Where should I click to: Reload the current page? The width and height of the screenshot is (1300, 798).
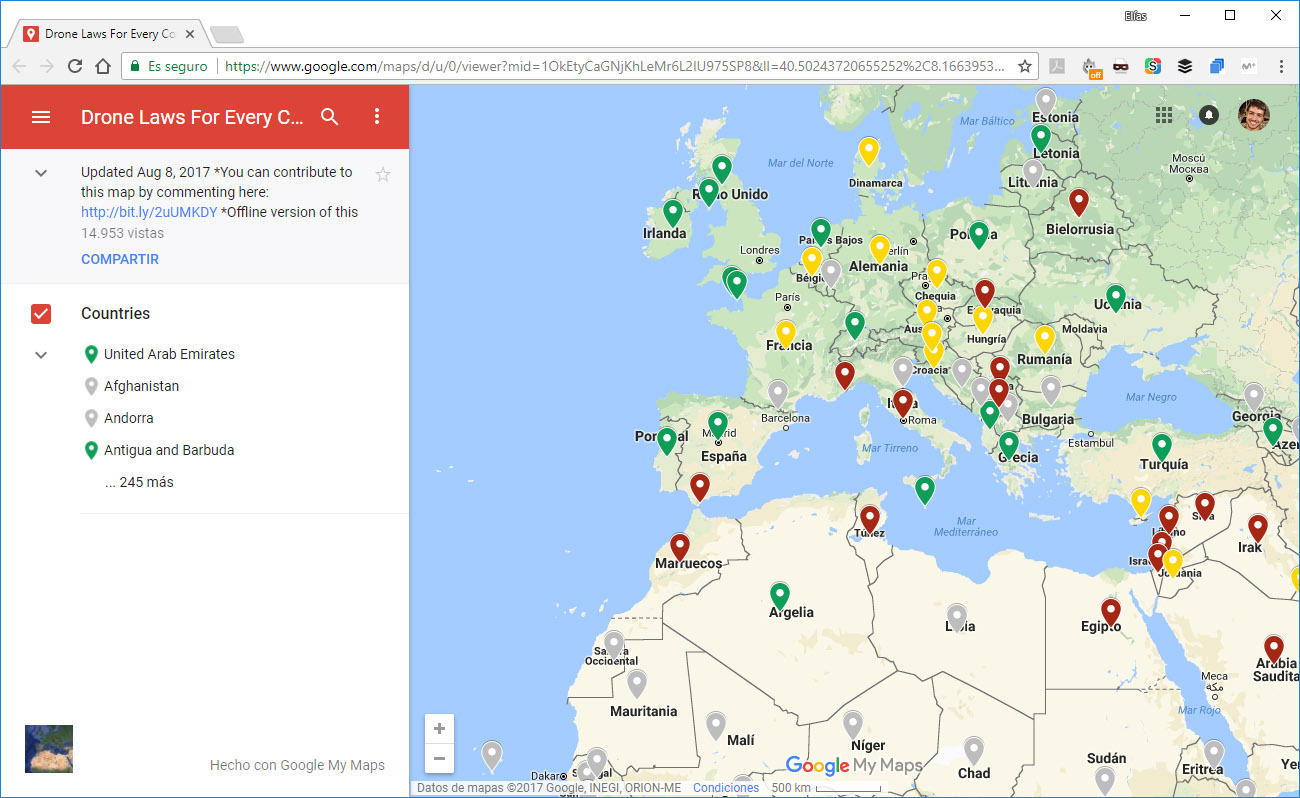(74, 65)
